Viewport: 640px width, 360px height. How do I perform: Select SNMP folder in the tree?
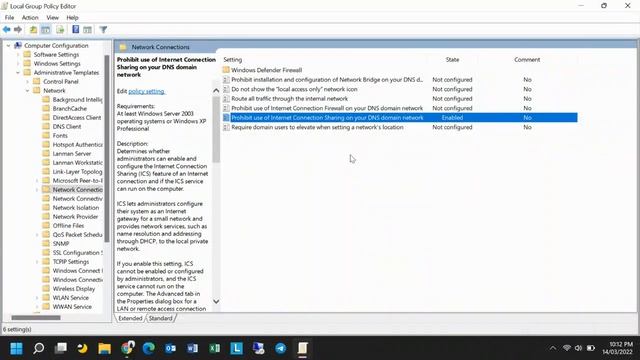tap(60, 244)
